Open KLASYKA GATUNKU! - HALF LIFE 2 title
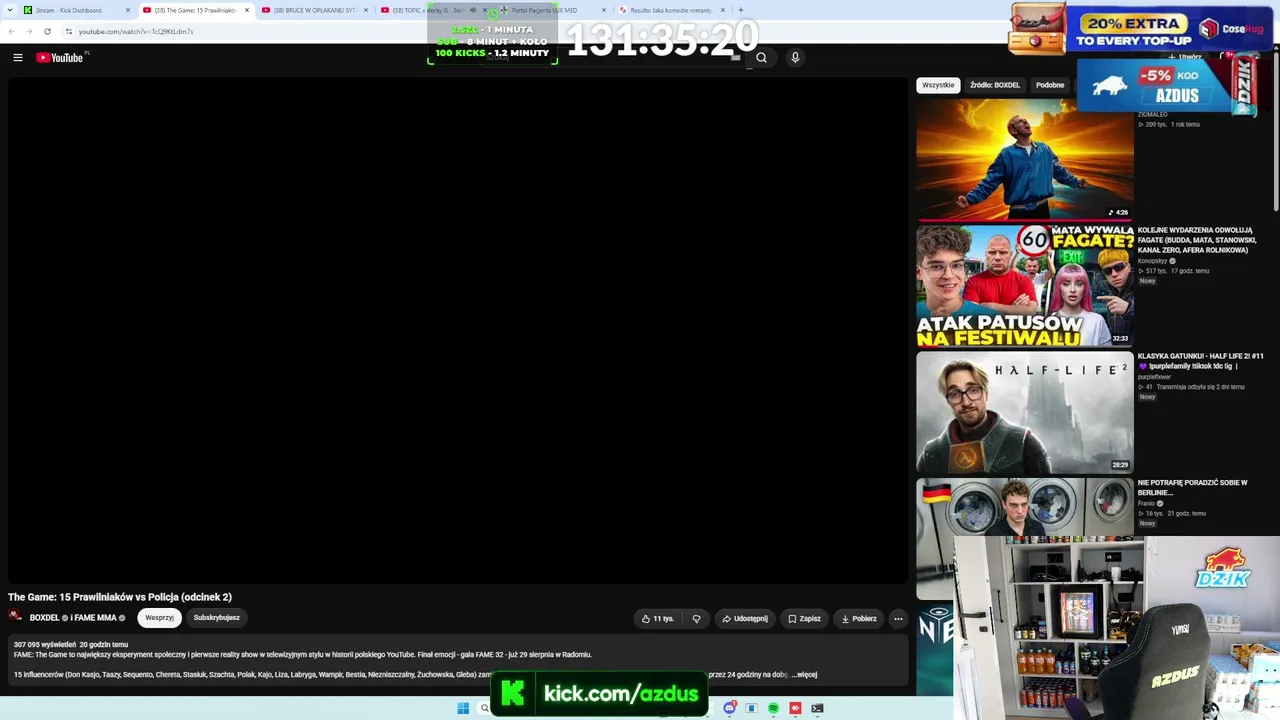 (x=1201, y=361)
